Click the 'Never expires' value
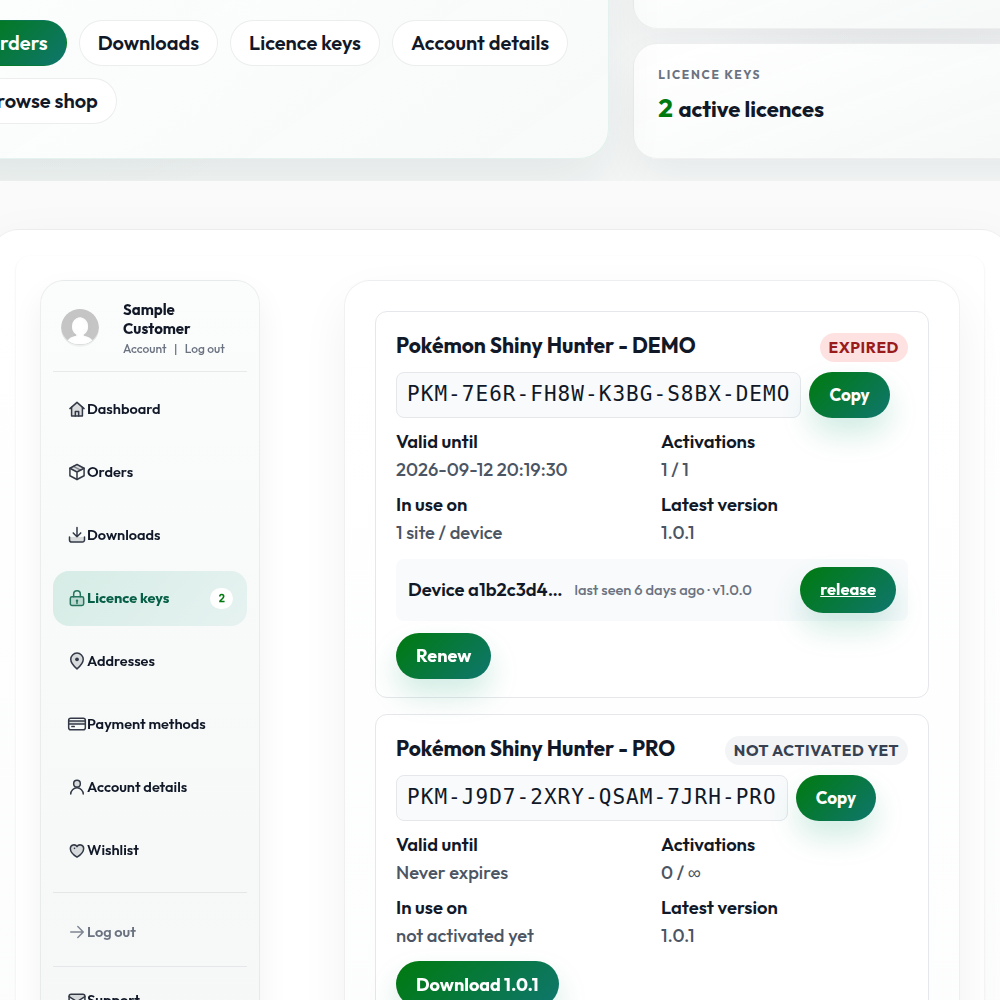Image resolution: width=1000 pixels, height=1000 pixels. click(452, 873)
